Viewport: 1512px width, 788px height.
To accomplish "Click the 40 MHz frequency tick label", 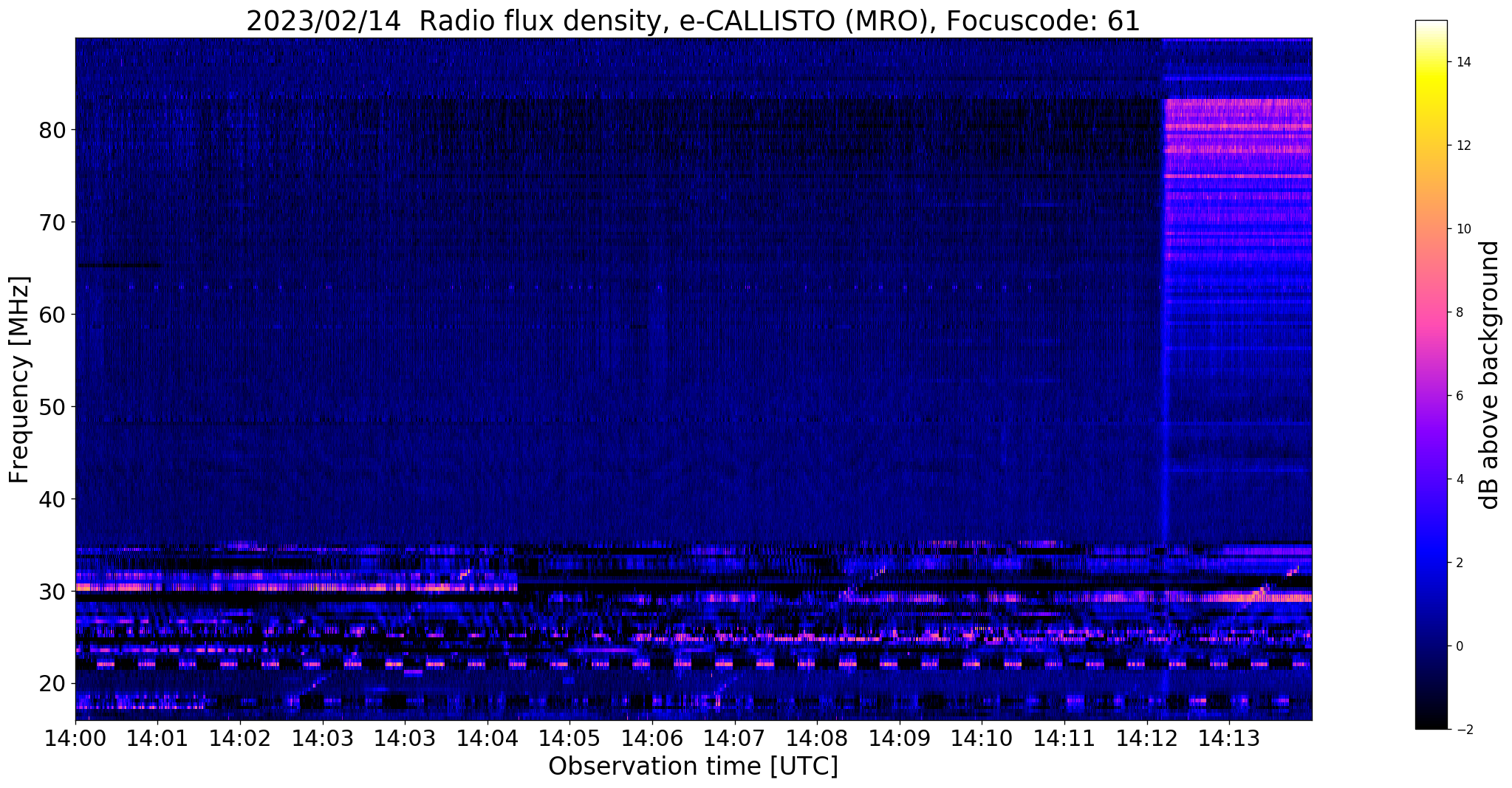I will 52,499.
